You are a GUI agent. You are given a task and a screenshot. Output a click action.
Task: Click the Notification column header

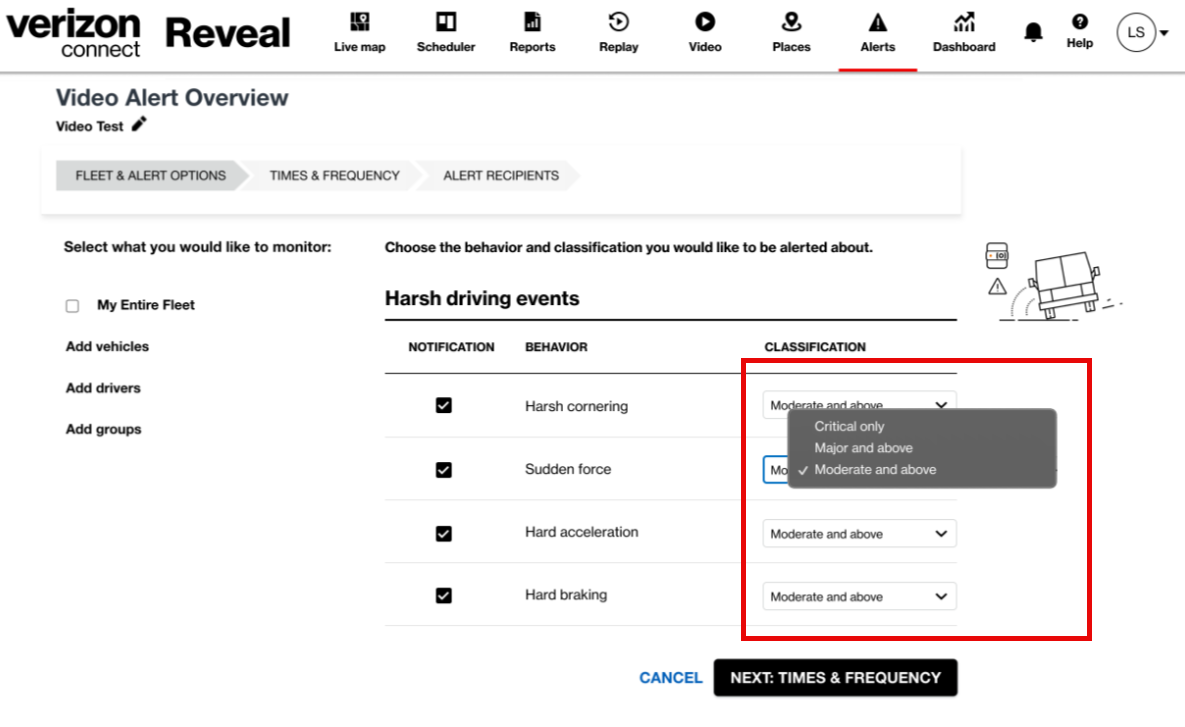[x=451, y=347]
